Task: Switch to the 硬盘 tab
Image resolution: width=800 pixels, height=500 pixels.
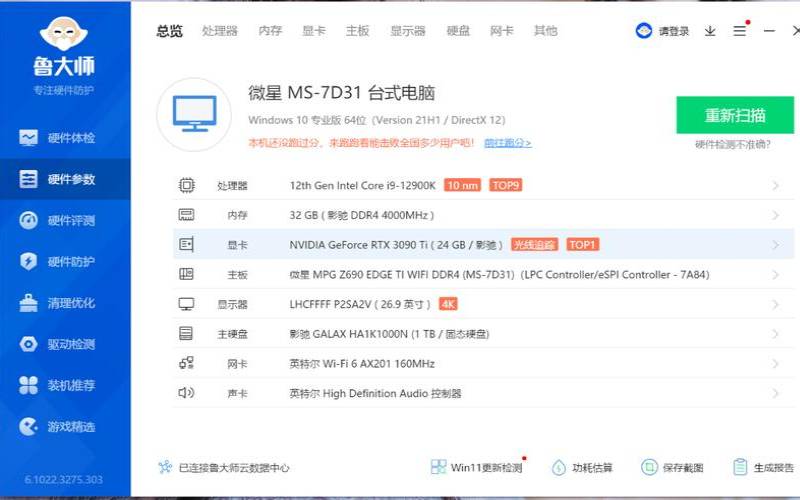Action: [458, 31]
